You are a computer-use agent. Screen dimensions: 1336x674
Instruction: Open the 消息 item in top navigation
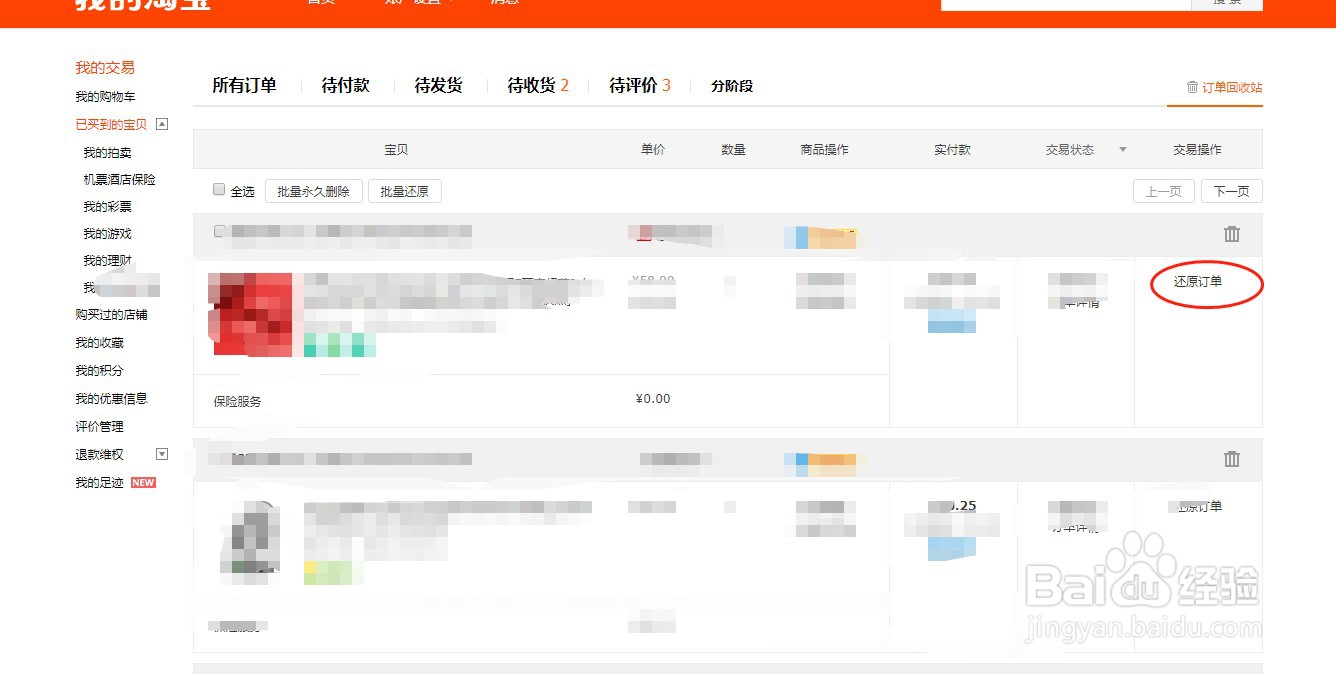503,2
